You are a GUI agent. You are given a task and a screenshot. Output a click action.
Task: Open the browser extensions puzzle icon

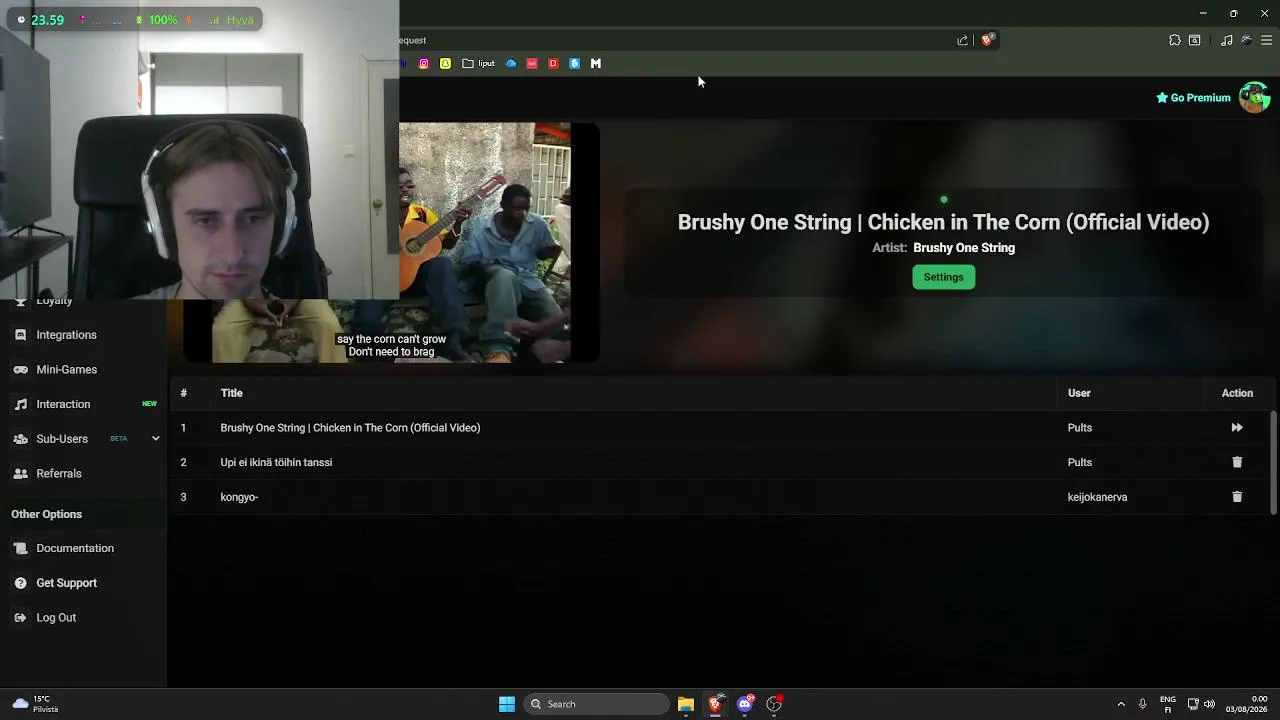pyautogui.click(x=1175, y=40)
